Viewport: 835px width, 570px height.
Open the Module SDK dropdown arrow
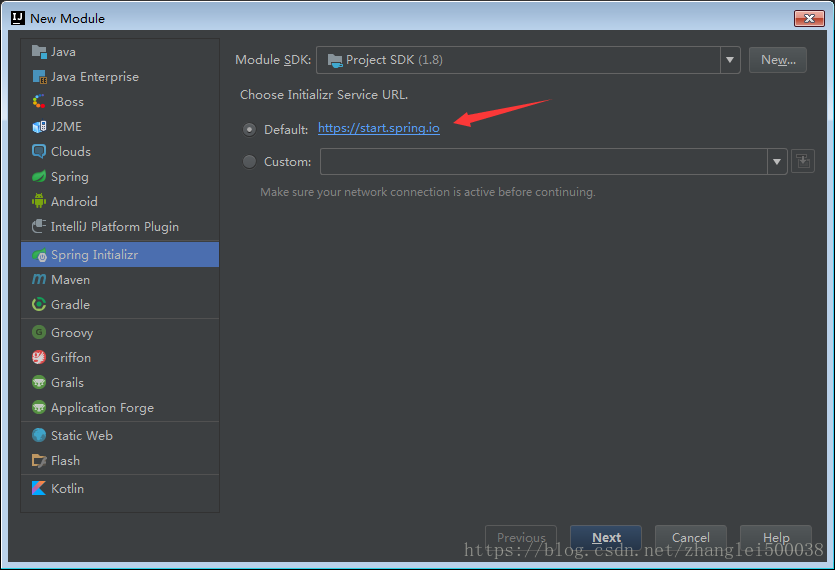coord(730,60)
